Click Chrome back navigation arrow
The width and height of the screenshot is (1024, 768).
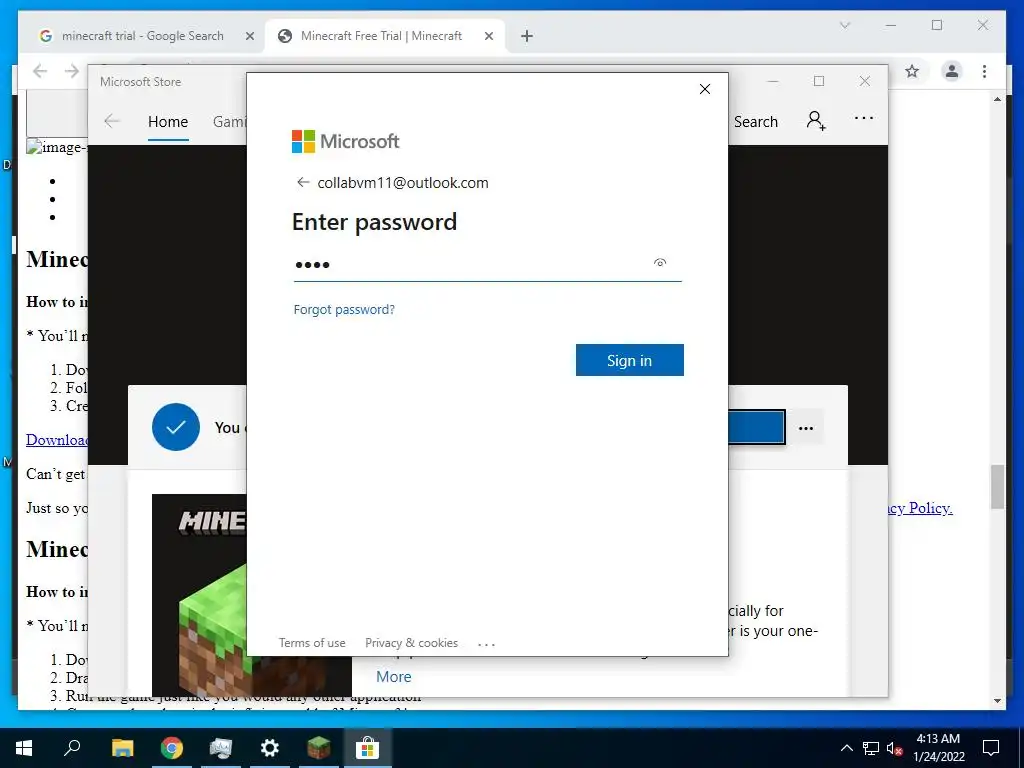pos(40,71)
